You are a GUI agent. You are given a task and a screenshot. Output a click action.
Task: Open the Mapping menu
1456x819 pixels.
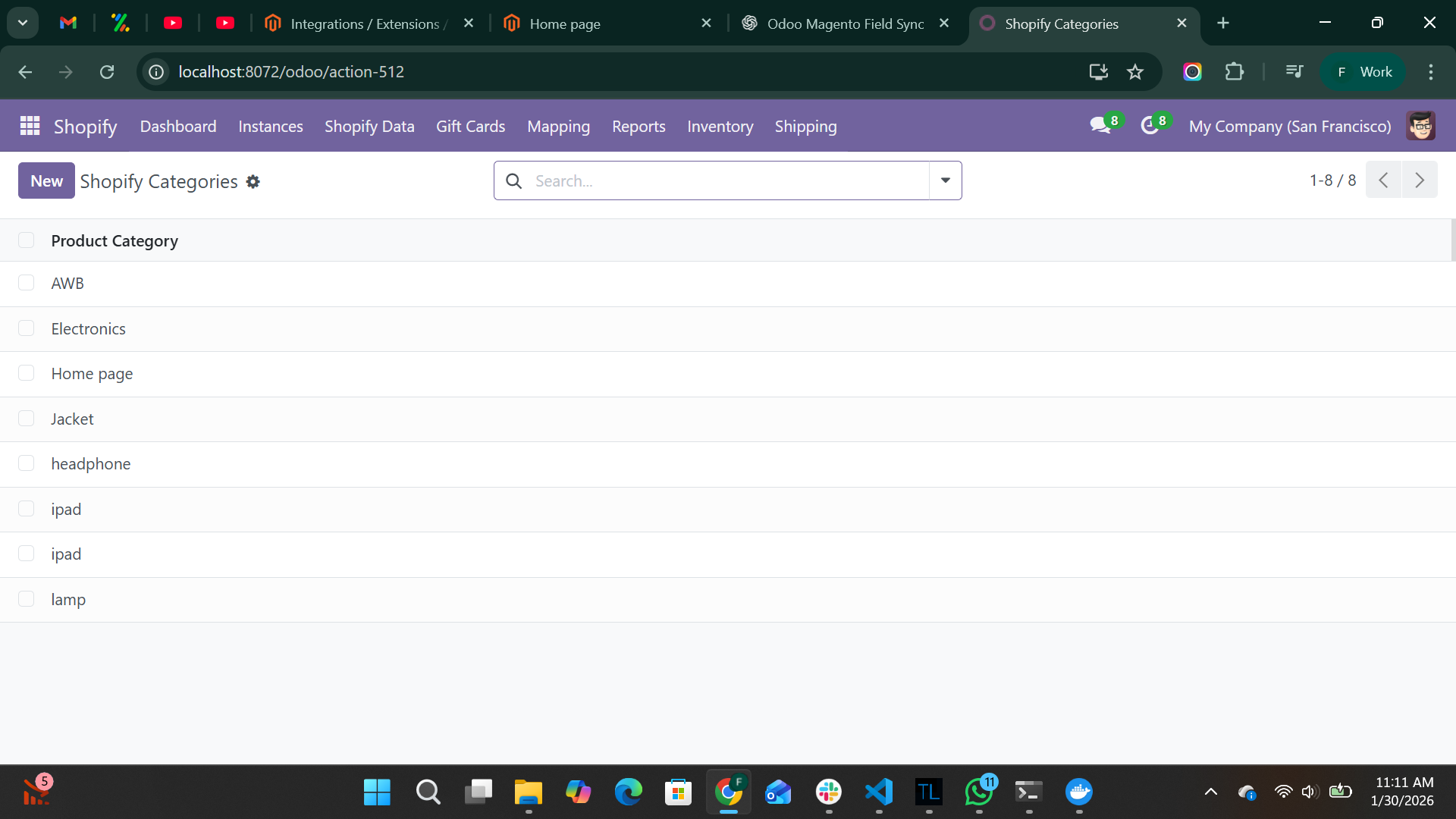coord(558,127)
